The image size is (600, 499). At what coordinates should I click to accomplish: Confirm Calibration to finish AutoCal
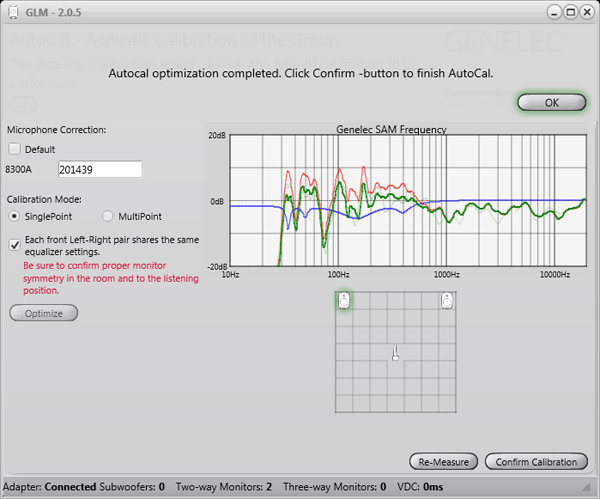[x=536, y=462]
